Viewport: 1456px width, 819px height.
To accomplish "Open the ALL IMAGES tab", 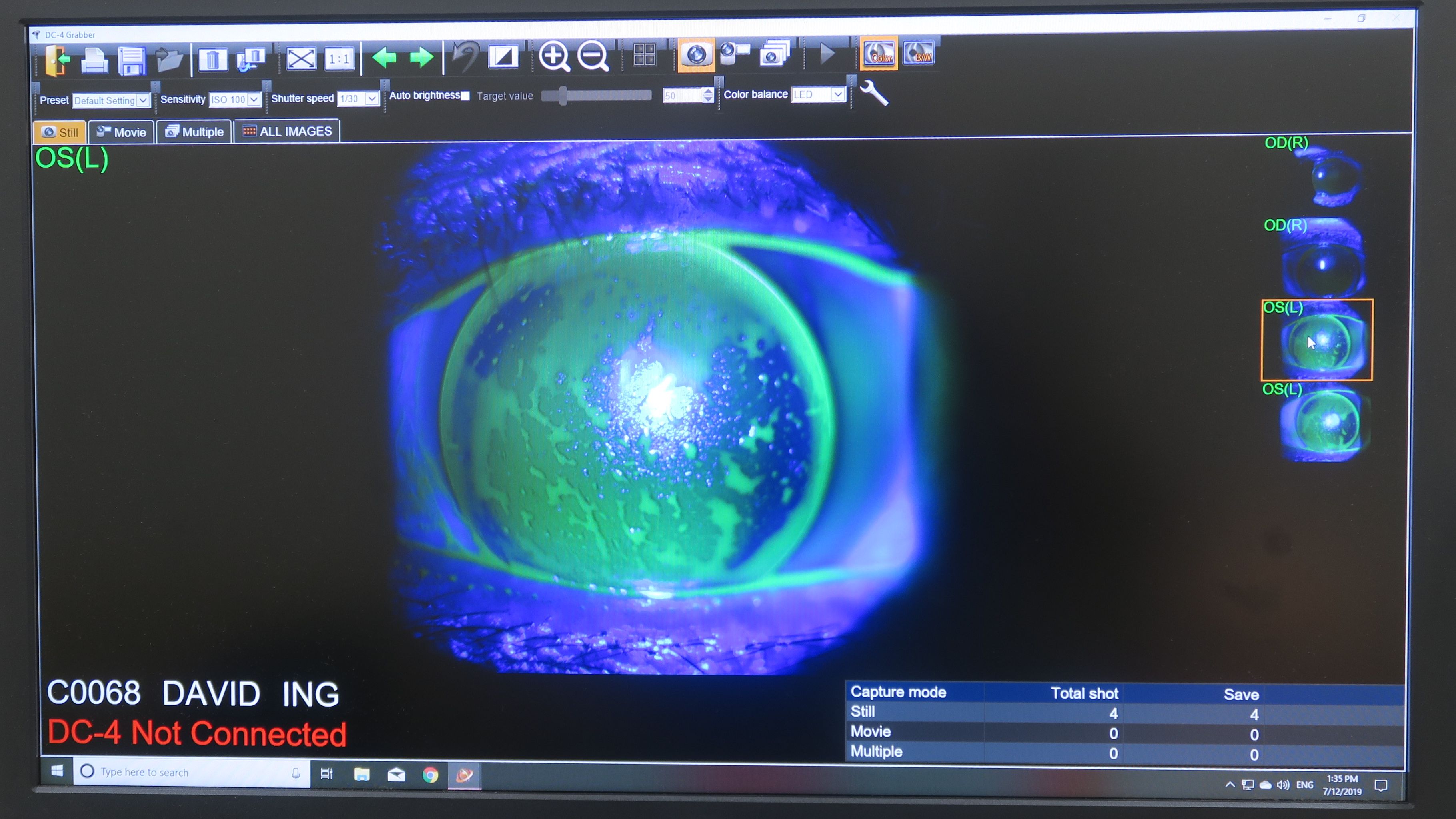I will pyautogui.click(x=287, y=131).
